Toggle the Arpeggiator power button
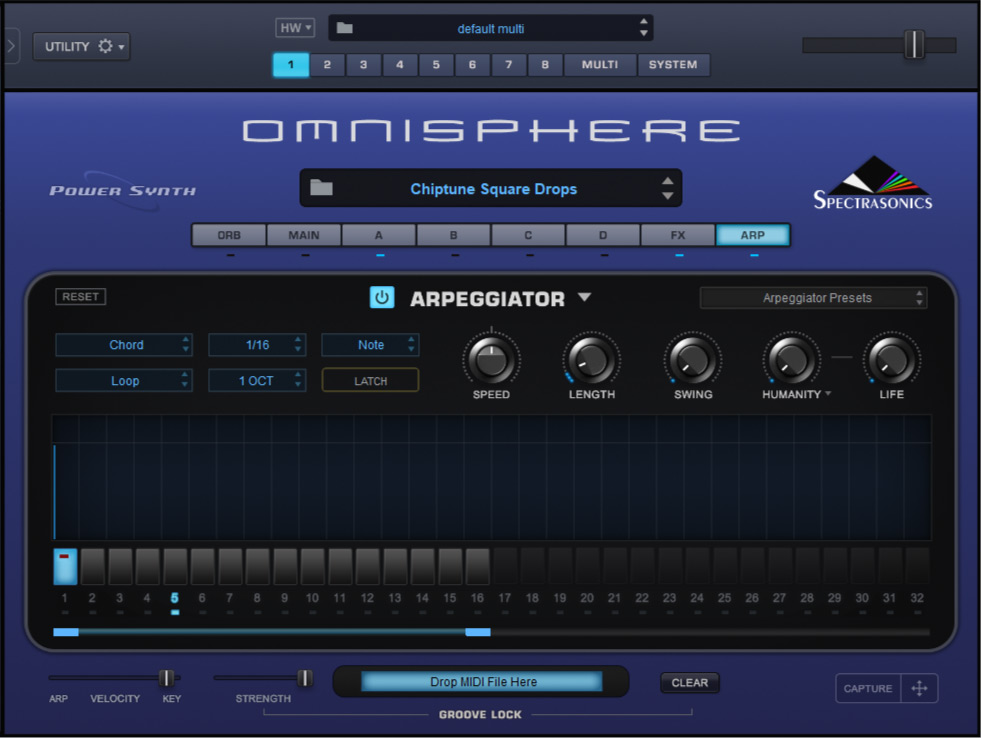981x738 pixels. [x=382, y=297]
